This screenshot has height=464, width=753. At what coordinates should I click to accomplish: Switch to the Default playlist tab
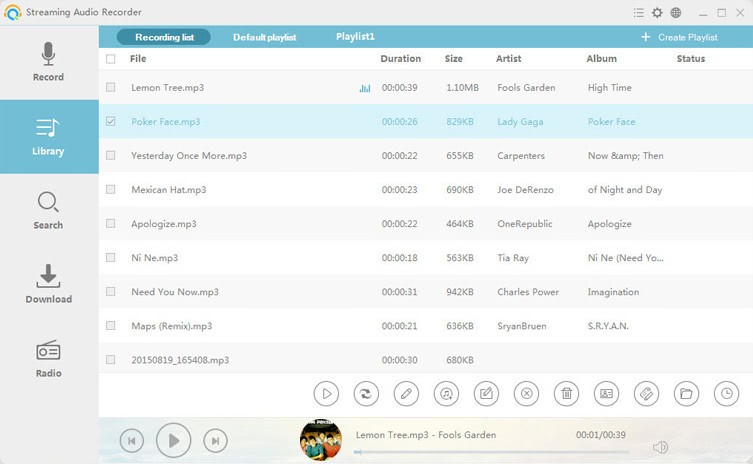pyautogui.click(x=264, y=37)
